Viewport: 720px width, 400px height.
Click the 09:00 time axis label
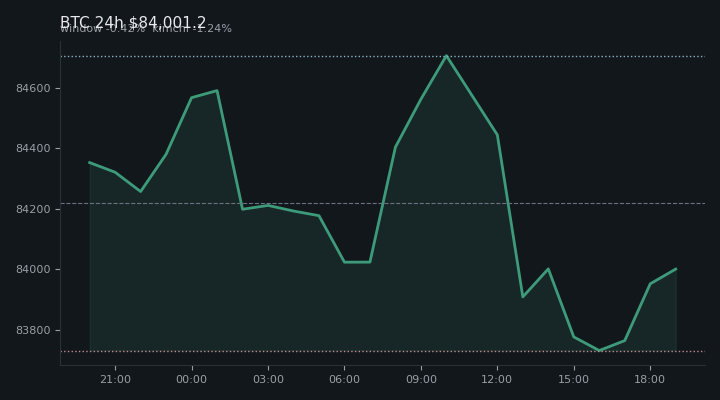point(421,379)
